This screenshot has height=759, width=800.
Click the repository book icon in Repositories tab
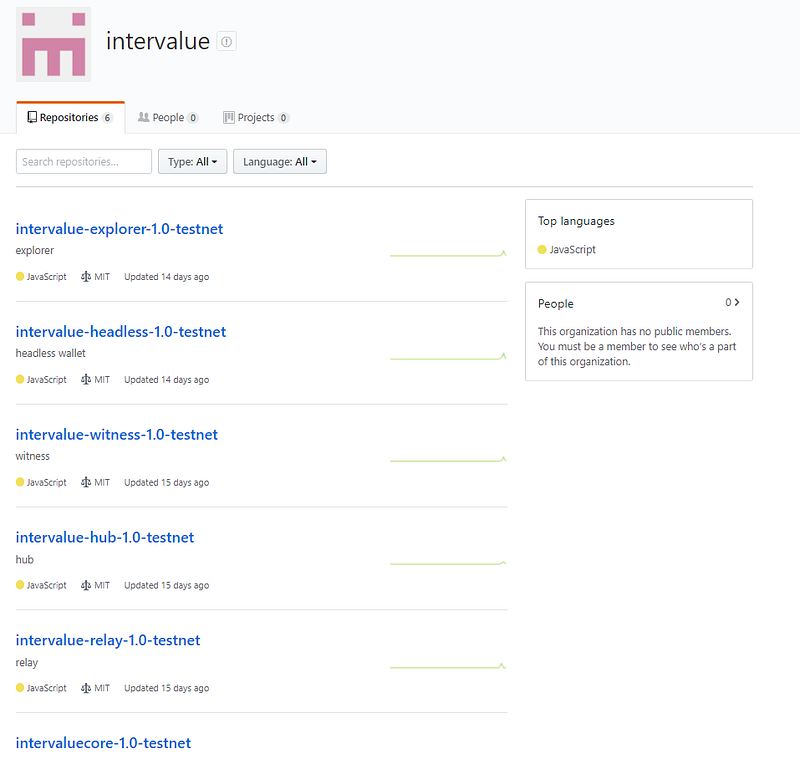tap(32, 117)
